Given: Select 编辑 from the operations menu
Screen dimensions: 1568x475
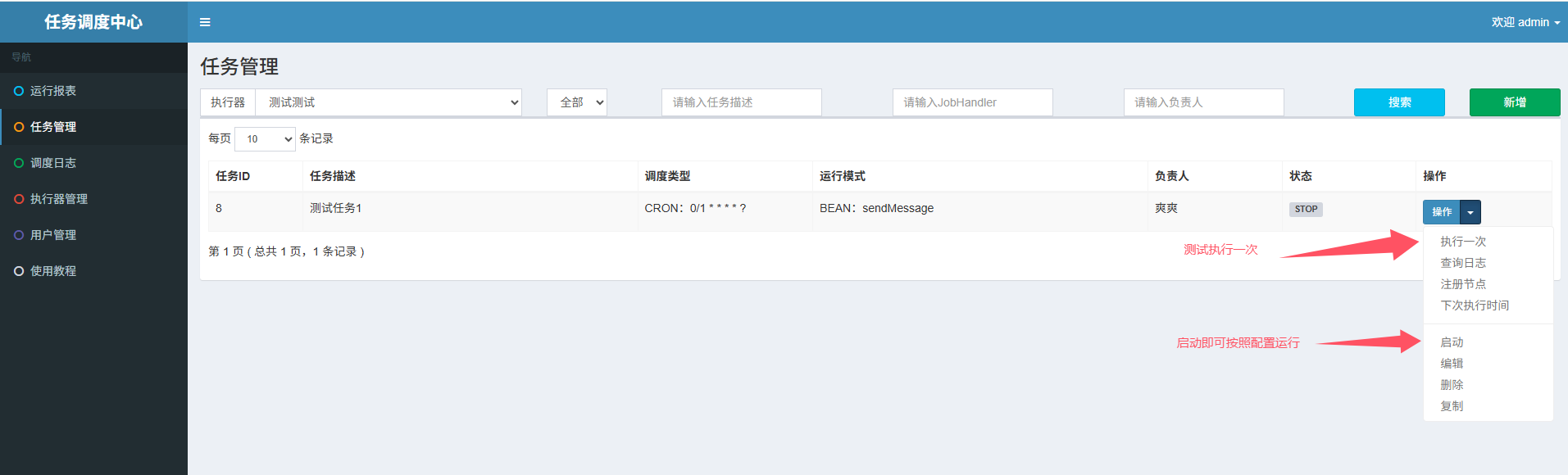Looking at the screenshot, I should click(x=1452, y=364).
